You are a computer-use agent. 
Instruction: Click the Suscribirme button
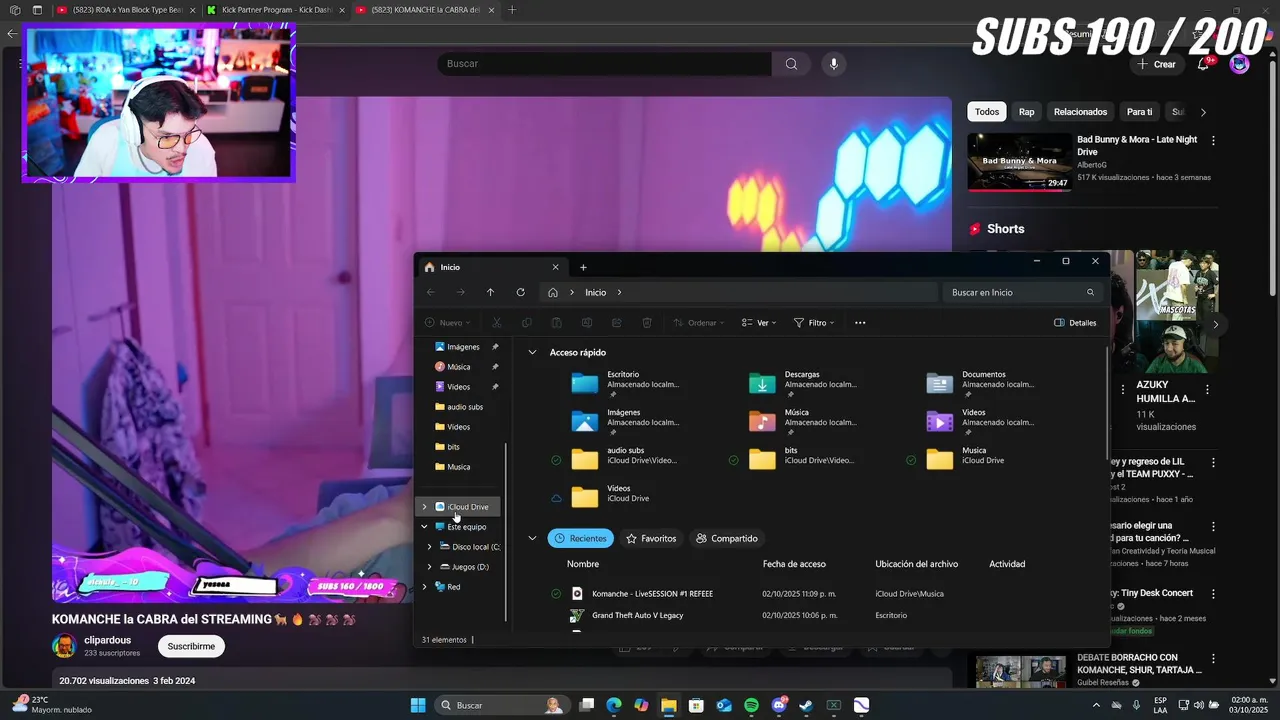click(191, 646)
